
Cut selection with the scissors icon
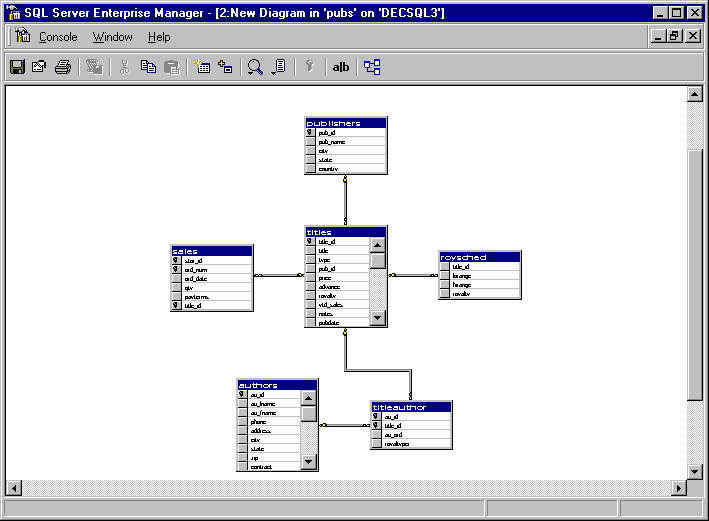click(x=124, y=67)
